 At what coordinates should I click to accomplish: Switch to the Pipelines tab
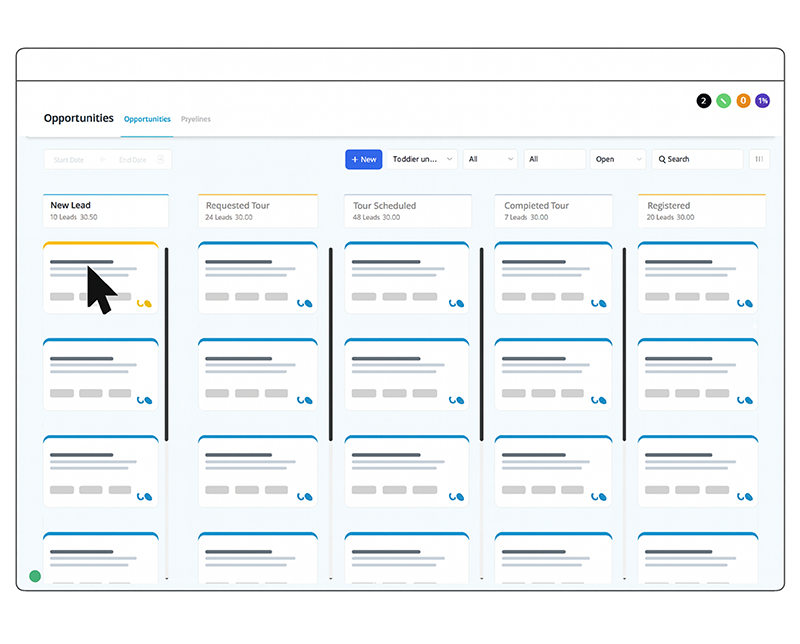(195, 119)
